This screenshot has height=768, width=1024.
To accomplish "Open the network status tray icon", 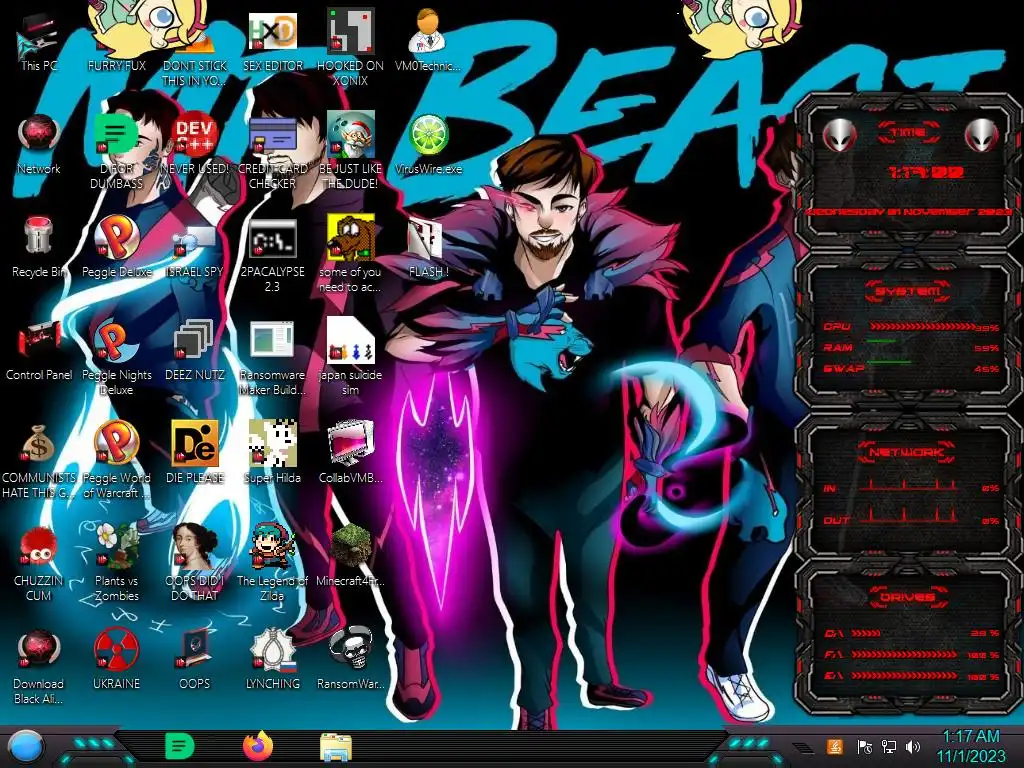I will point(888,746).
